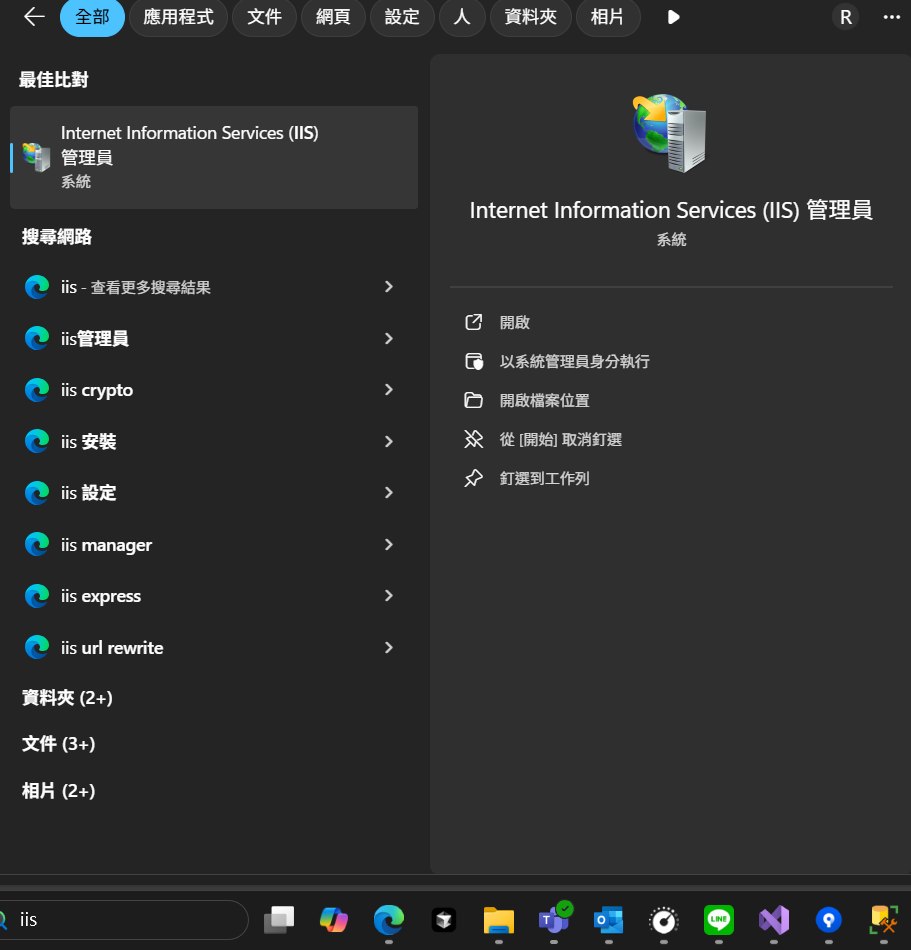Click the Edge icon beside 'iis express'

[37, 596]
